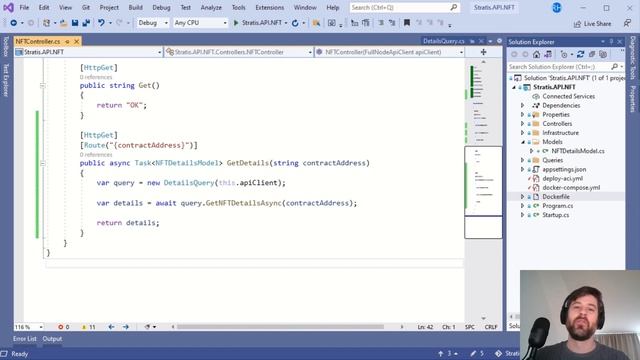Go to next issue arrow in editor footer
The image size is (640, 360).
[x=126, y=327]
